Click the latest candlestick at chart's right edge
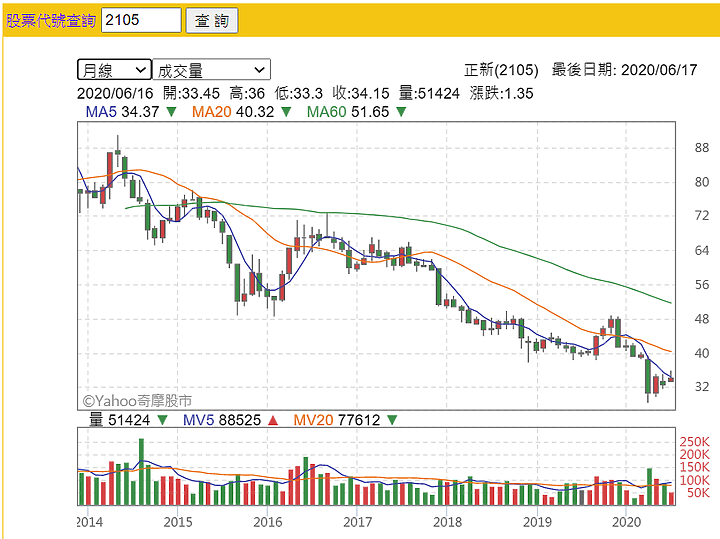This screenshot has width=720, height=539. (671, 377)
